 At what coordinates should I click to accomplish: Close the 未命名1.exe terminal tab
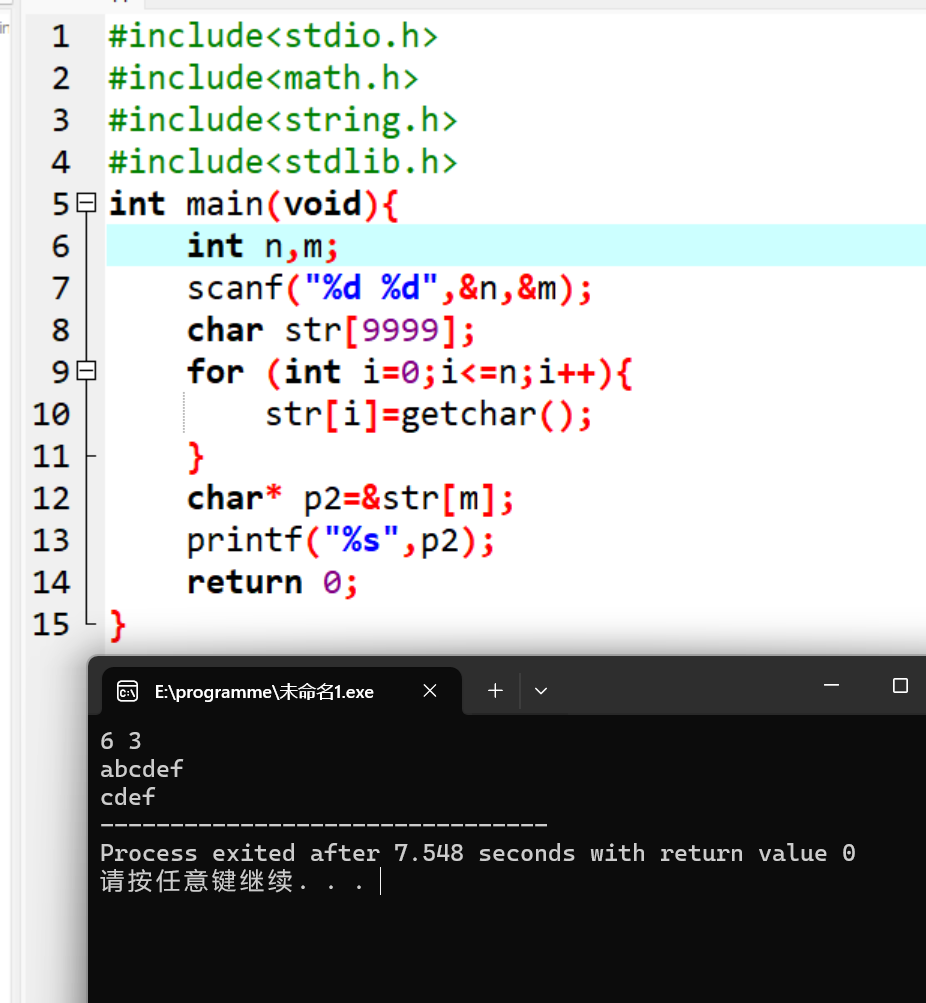click(x=430, y=691)
